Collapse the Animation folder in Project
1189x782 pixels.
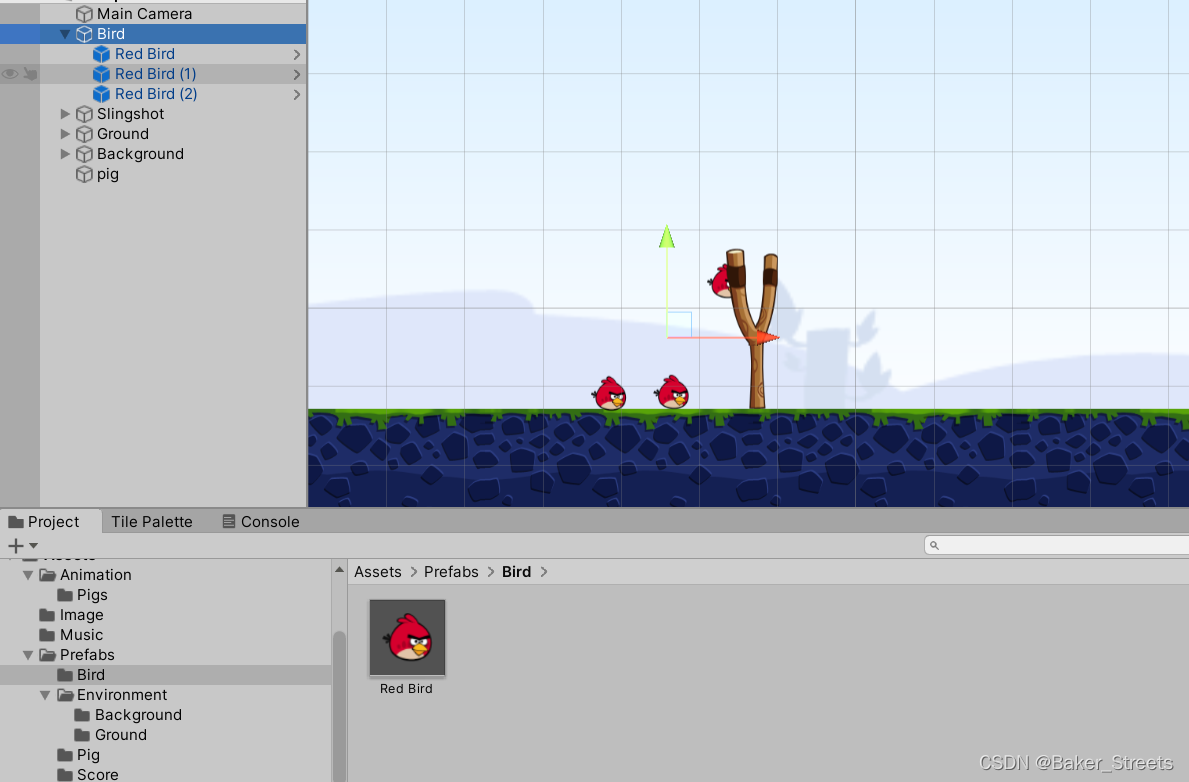point(28,575)
